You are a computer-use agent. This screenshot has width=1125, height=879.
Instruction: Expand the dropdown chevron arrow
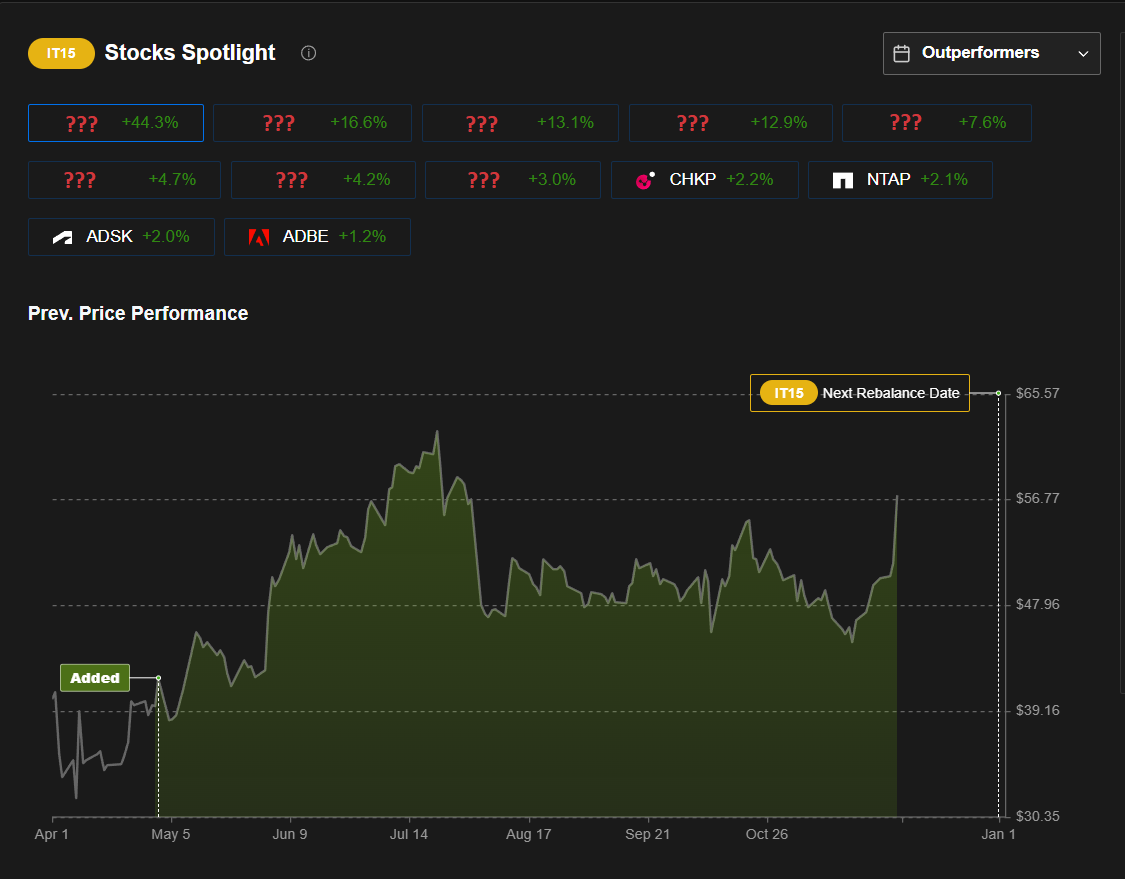[x=1083, y=54]
